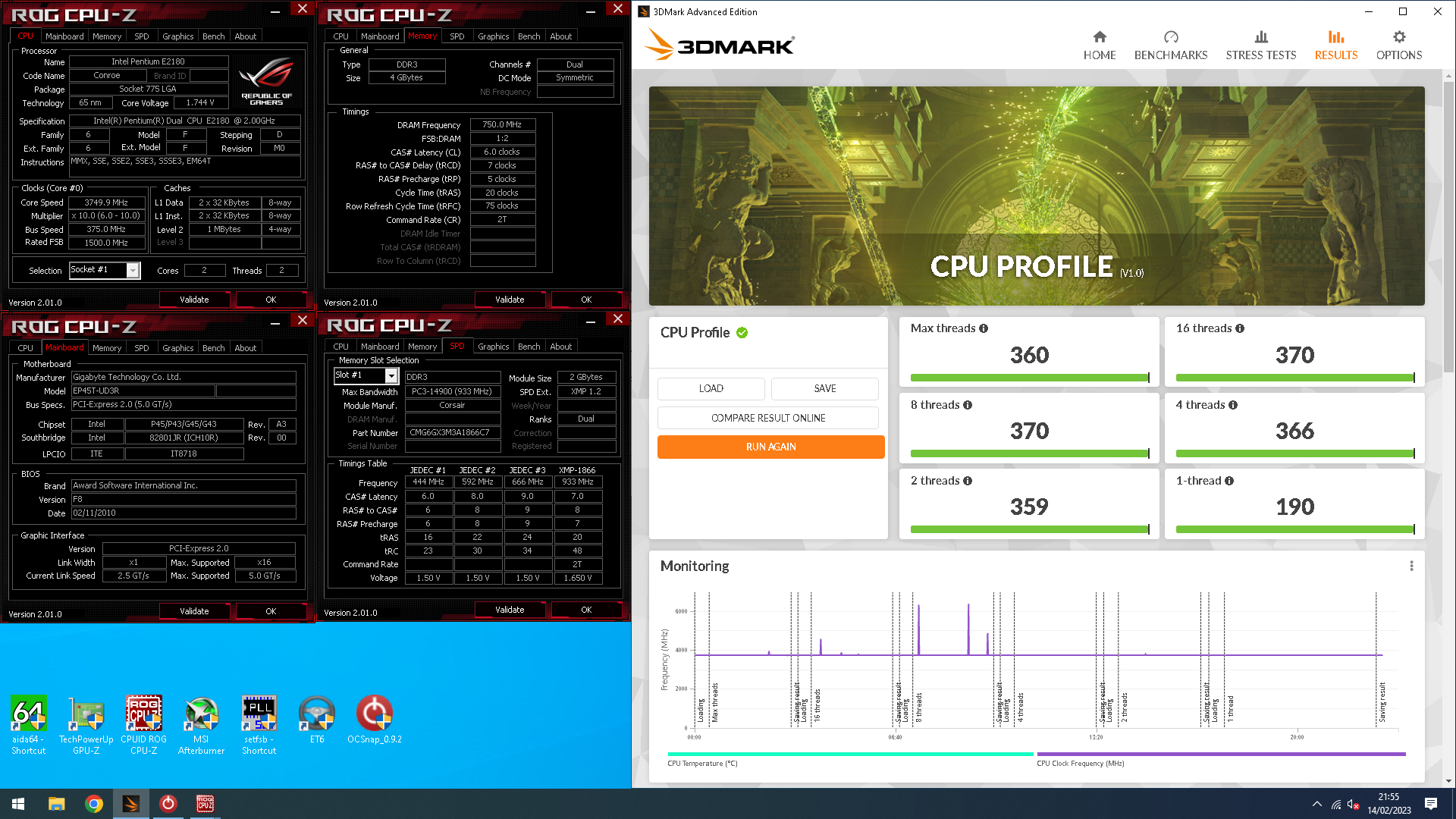
Task: Open OCSnap_0.9.2 desktop icon
Action: point(374,719)
